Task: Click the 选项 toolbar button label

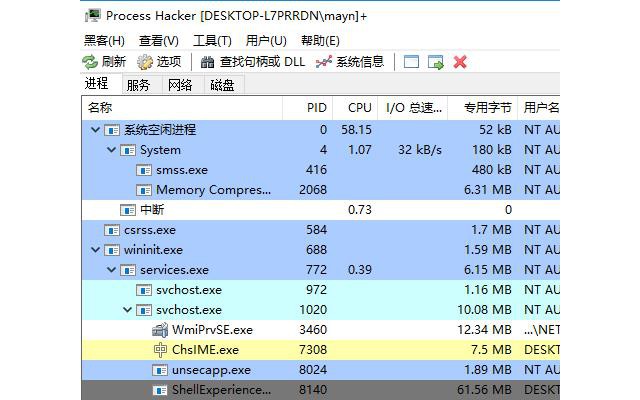Action: tap(169, 62)
